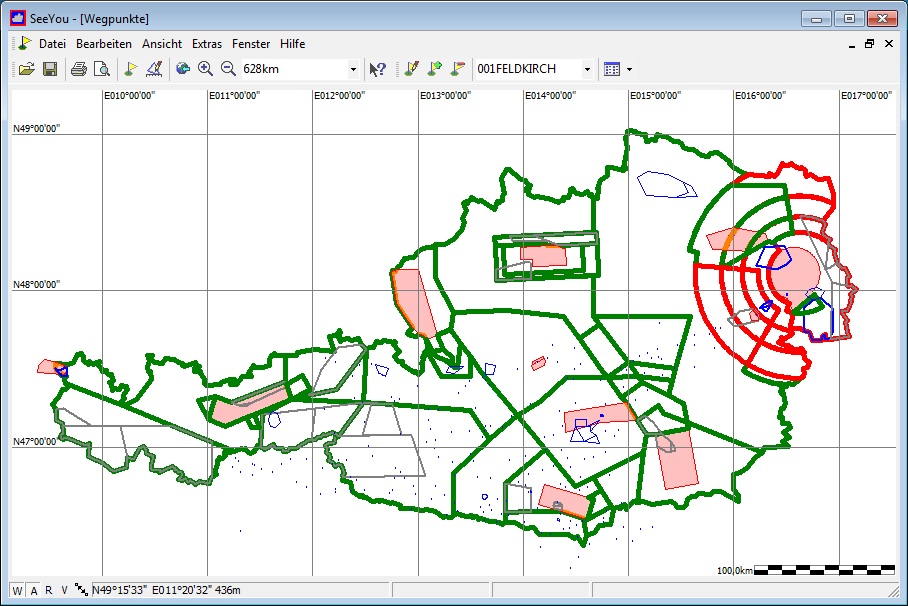The height and width of the screenshot is (606, 908).
Task: Click the globe map icon
Action: tap(182, 69)
